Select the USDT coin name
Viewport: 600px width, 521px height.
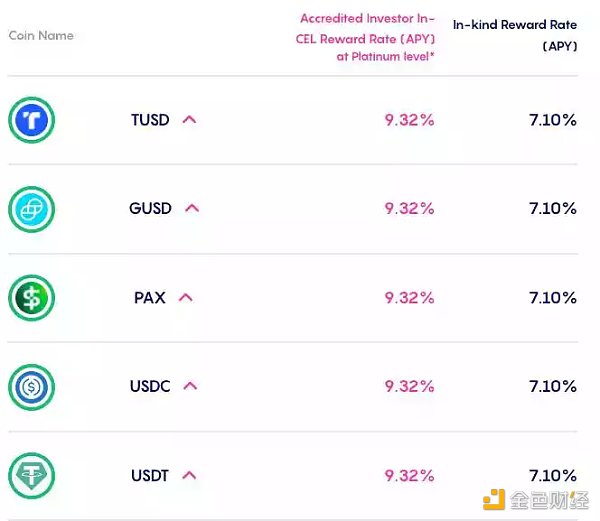click(150, 475)
